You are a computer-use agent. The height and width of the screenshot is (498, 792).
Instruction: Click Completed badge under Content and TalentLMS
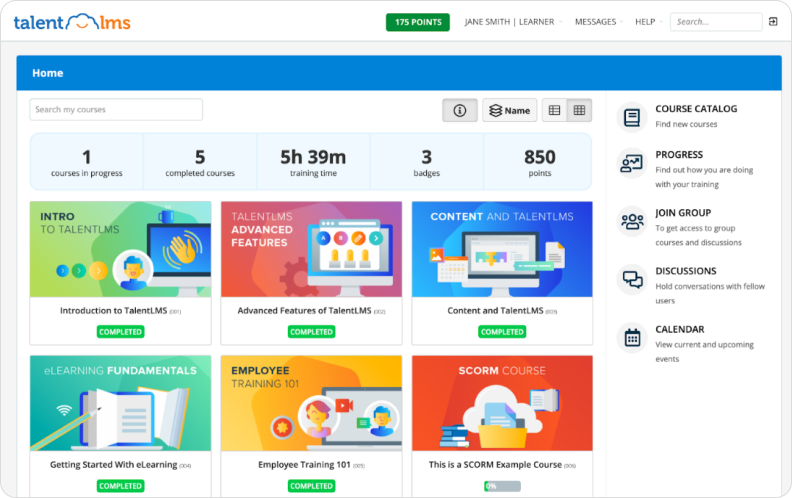[502, 332]
